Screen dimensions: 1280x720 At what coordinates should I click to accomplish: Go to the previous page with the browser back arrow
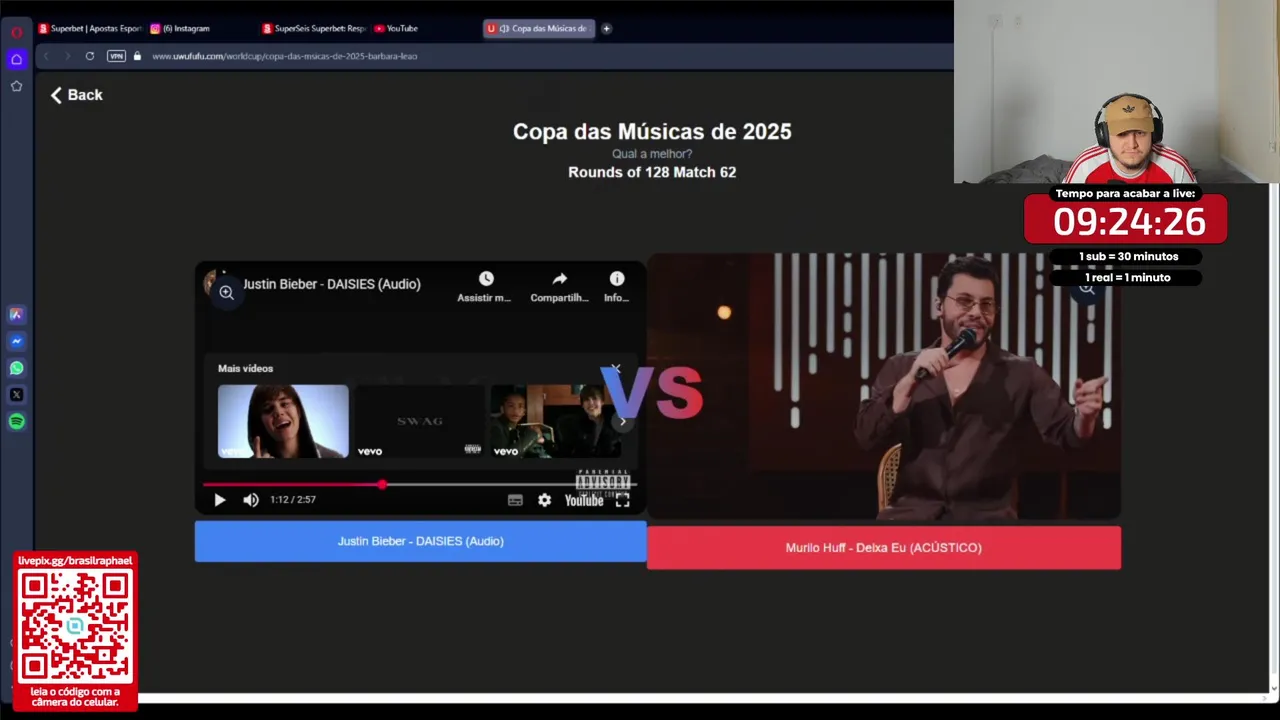click(x=46, y=56)
